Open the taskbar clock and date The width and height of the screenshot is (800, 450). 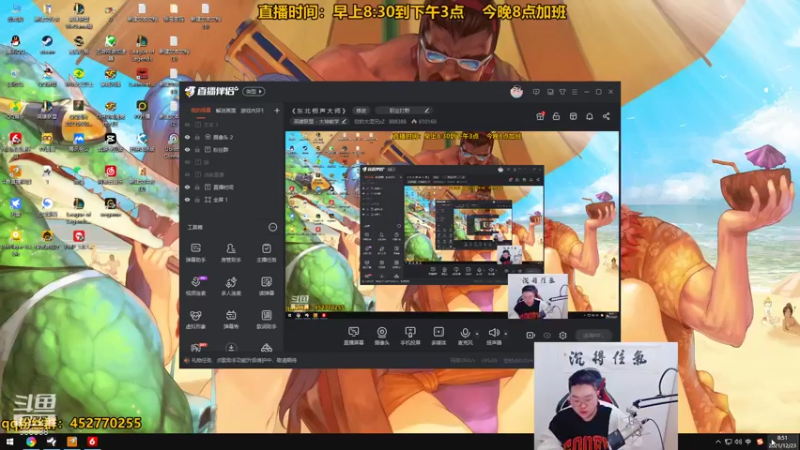click(784, 442)
